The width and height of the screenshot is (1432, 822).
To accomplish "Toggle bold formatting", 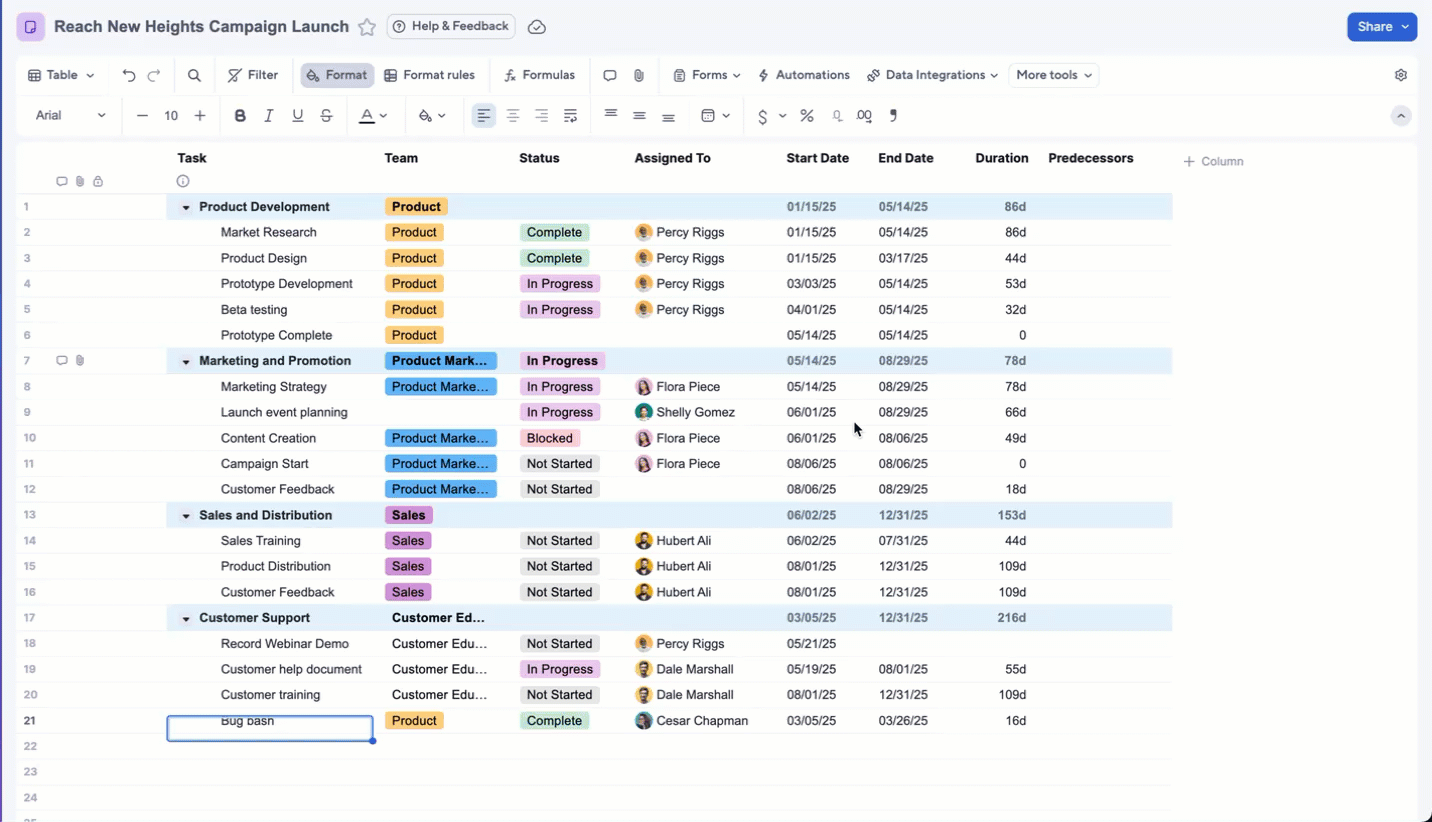I will coord(240,116).
